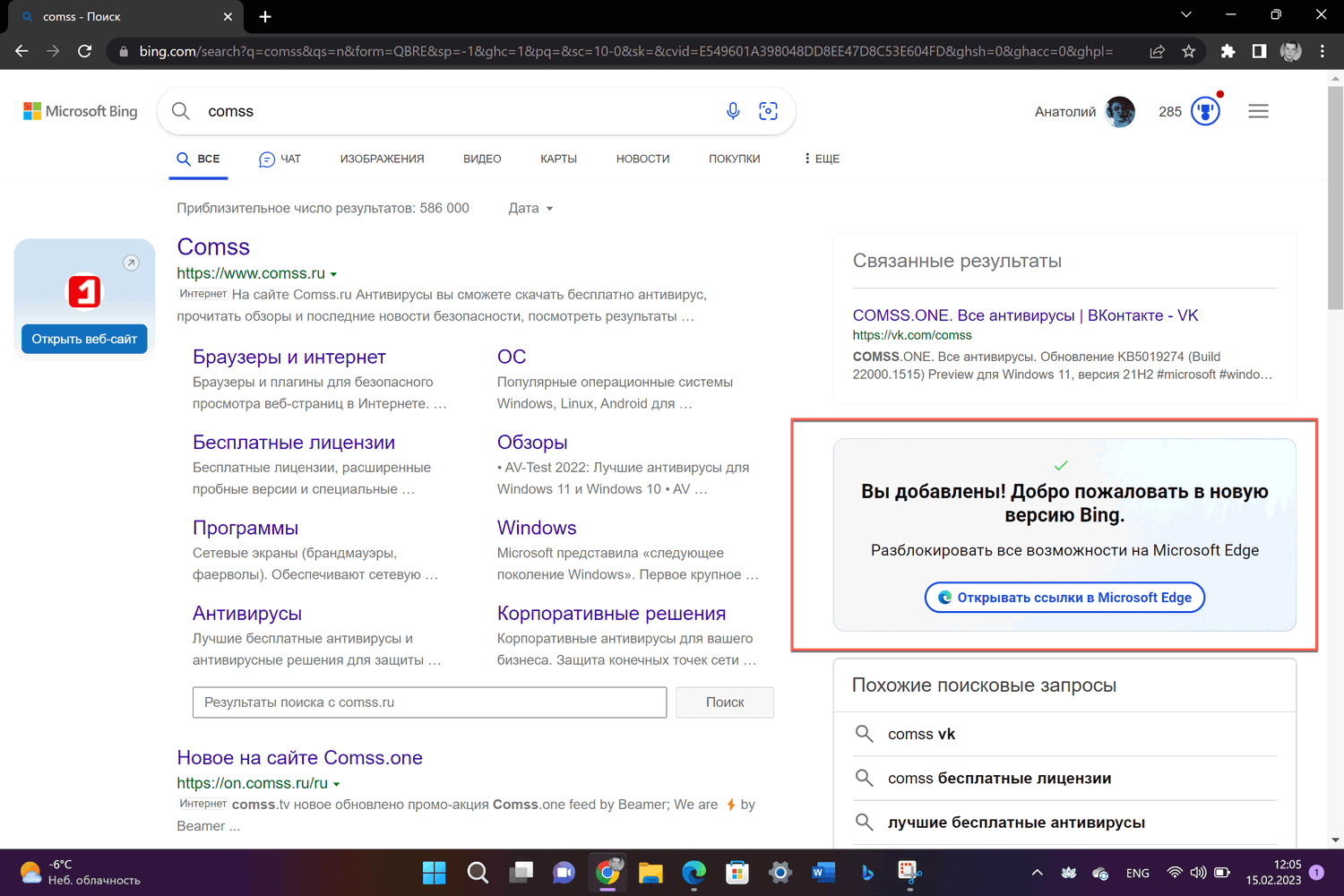
Task: Open Windows Start menu
Action: coord(435,872)
